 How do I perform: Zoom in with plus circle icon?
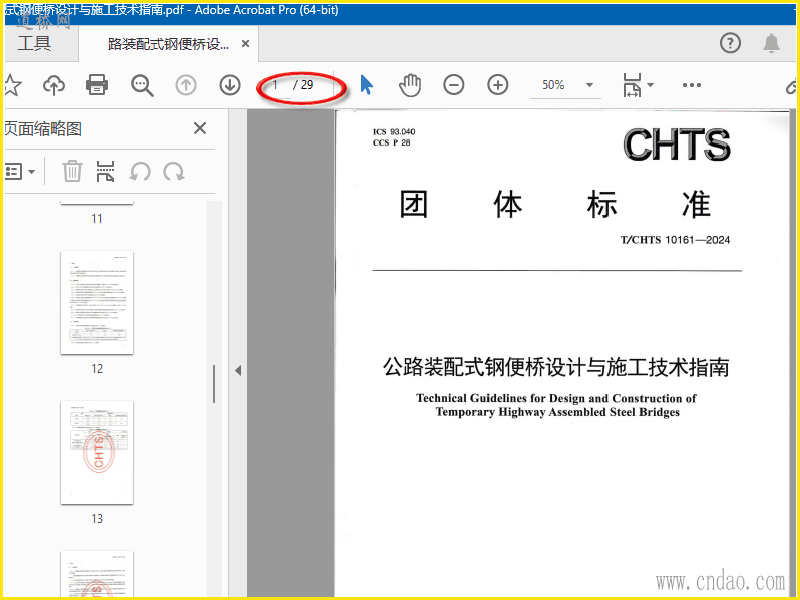click(x=497, y=85)
